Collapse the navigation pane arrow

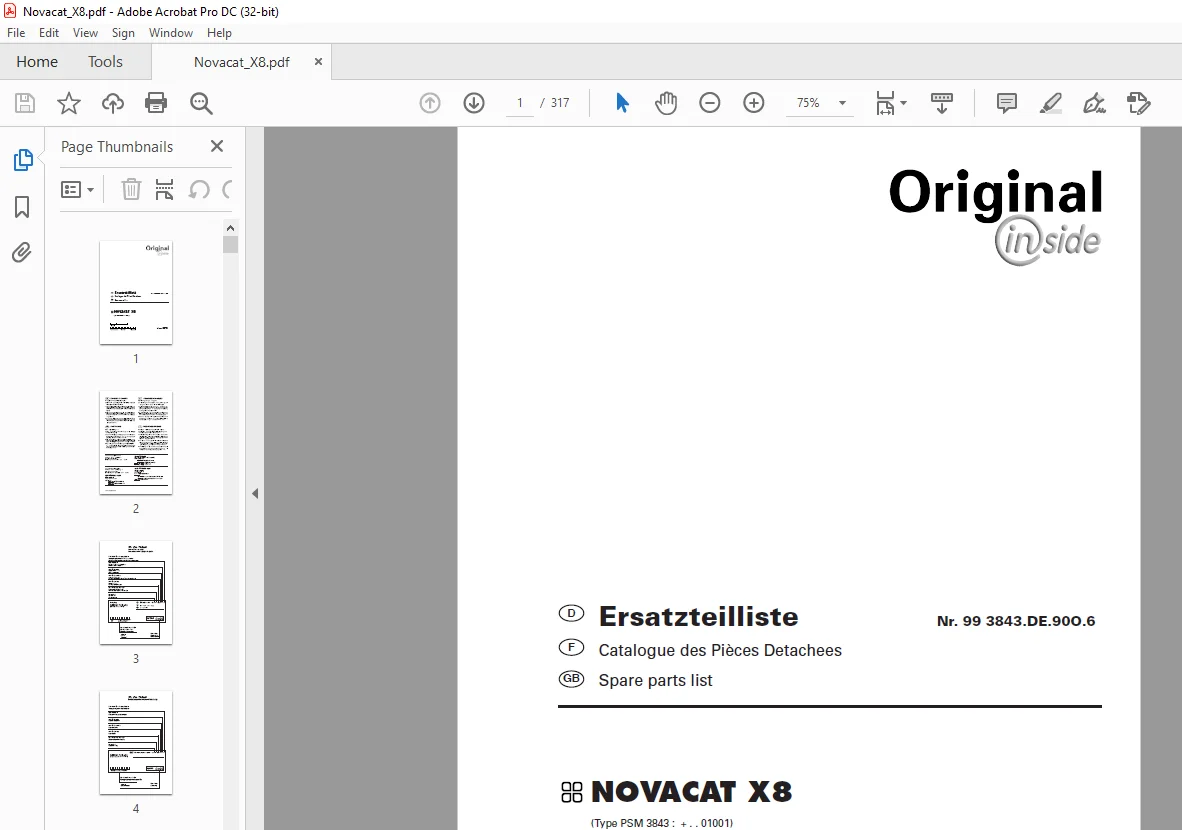[x=255, y=494]
